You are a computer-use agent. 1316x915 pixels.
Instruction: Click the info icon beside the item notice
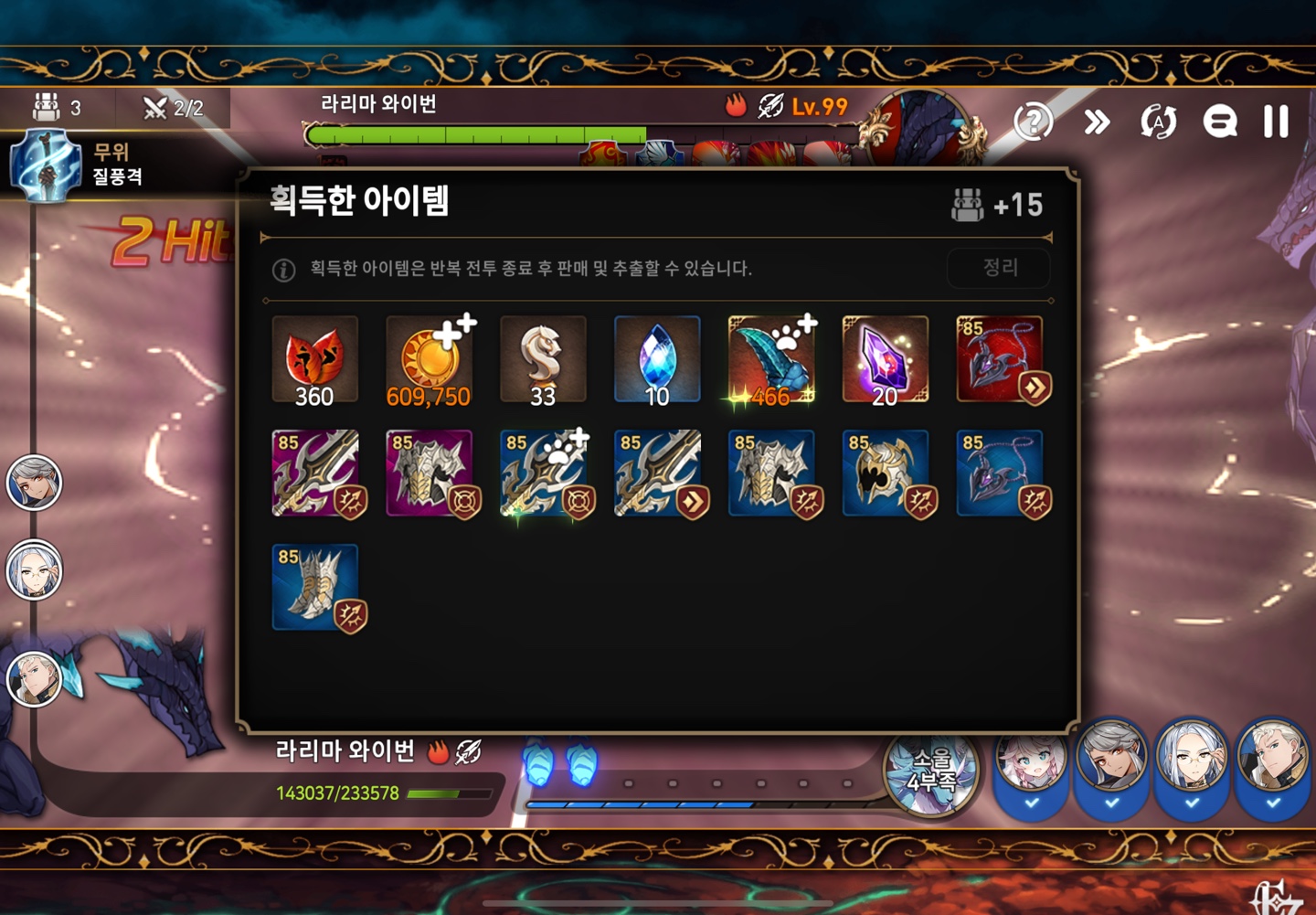tap(284, 270)
